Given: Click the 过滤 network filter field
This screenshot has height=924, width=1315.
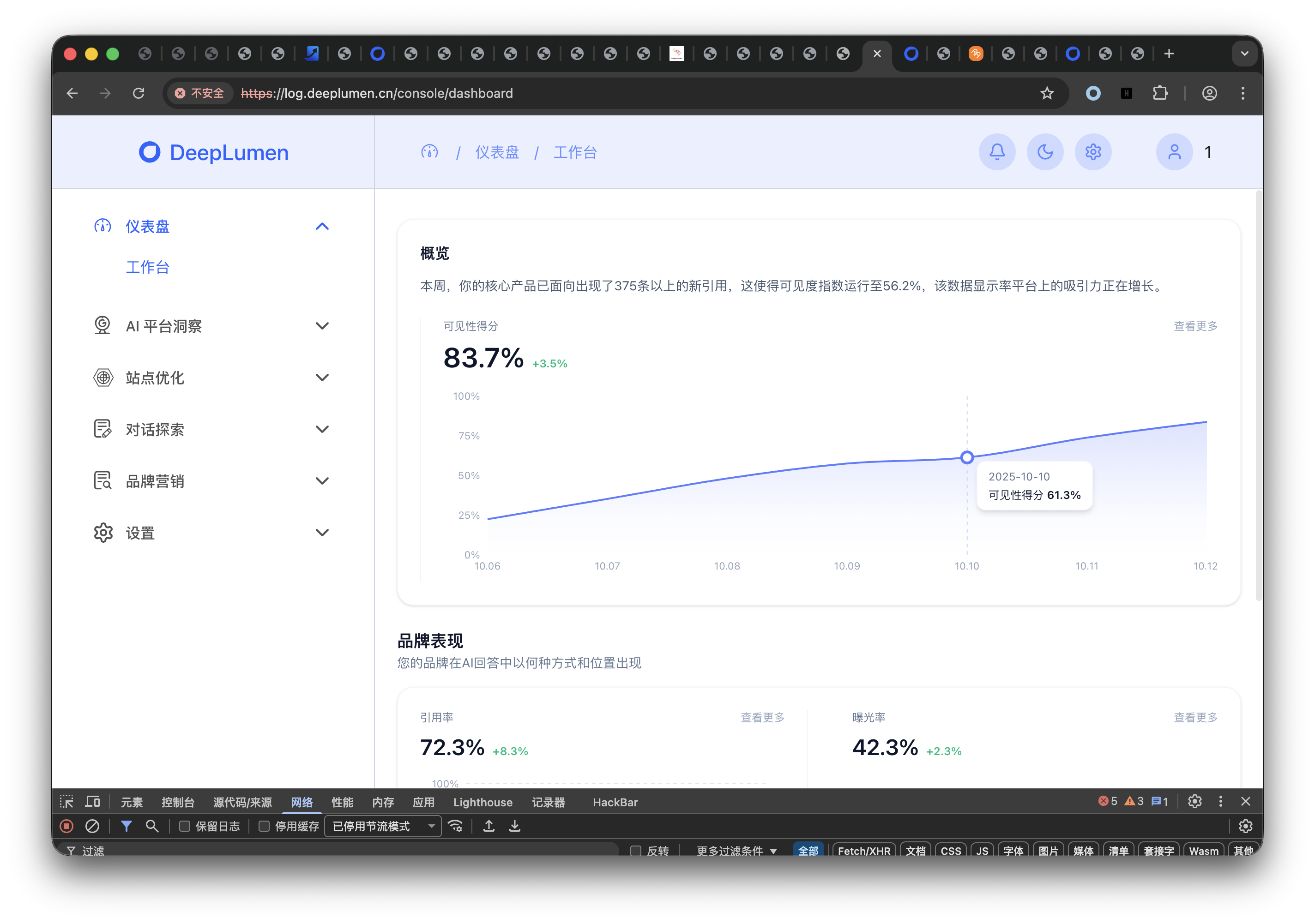Looking at the screenshot, I should pos(344,850).
